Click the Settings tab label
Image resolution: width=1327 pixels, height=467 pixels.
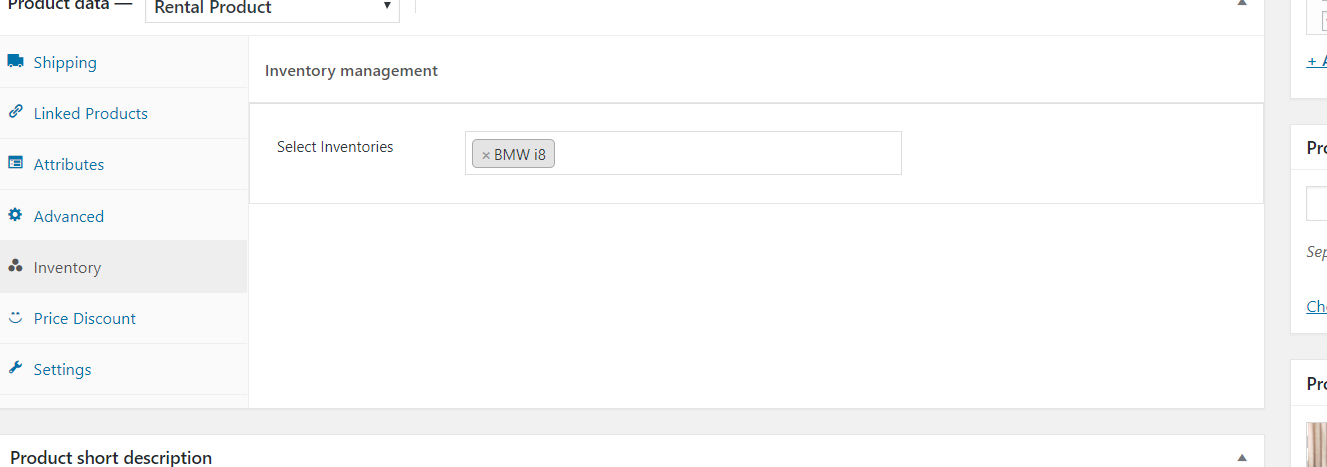point(62,370)
